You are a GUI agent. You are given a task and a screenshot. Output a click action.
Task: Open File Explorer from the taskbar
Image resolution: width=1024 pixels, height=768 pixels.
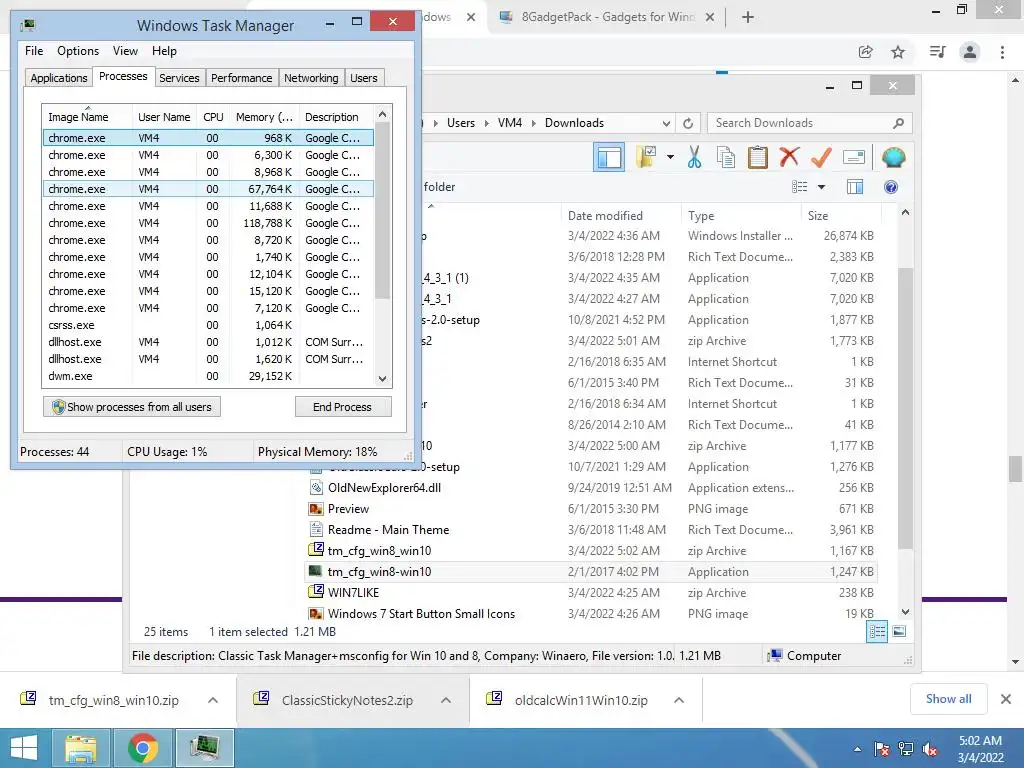(x=81, y=748)
